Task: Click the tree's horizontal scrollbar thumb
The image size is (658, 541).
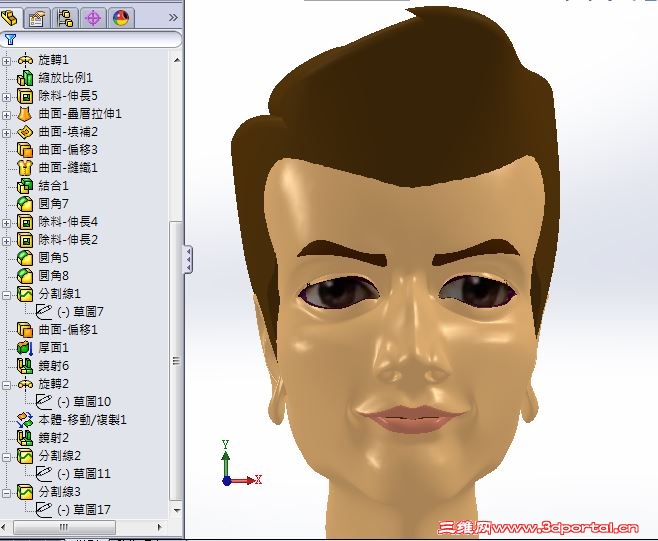Action: pyautogui.click(x=64, y=527)
